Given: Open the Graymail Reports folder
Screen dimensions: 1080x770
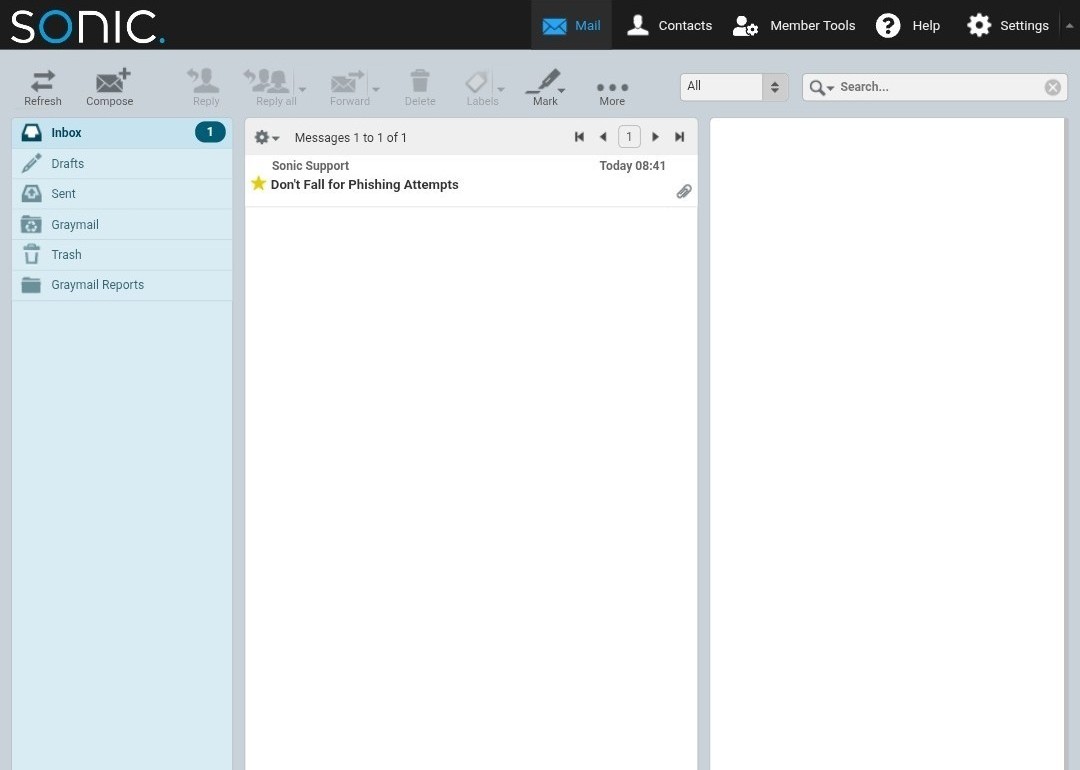Looking at the screenshot, I should click(122, 285).
